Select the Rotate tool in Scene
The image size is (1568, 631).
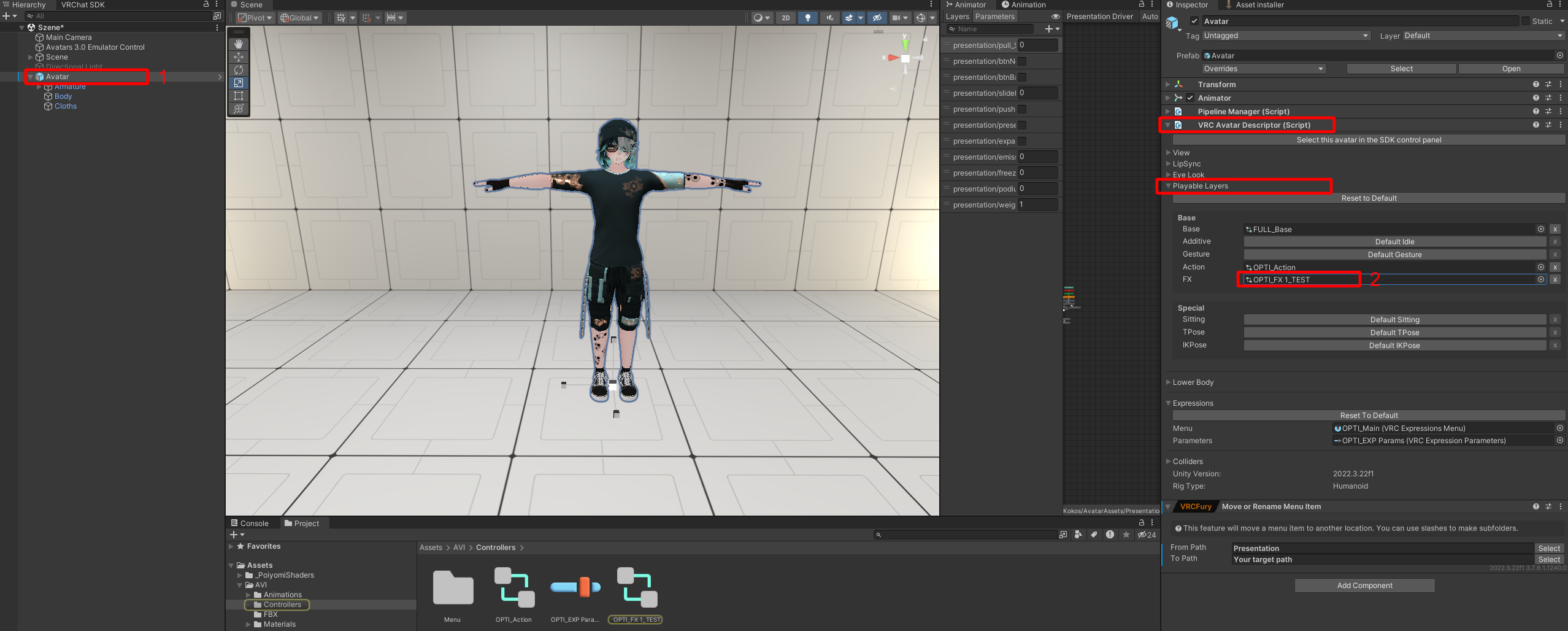point(239,70)
